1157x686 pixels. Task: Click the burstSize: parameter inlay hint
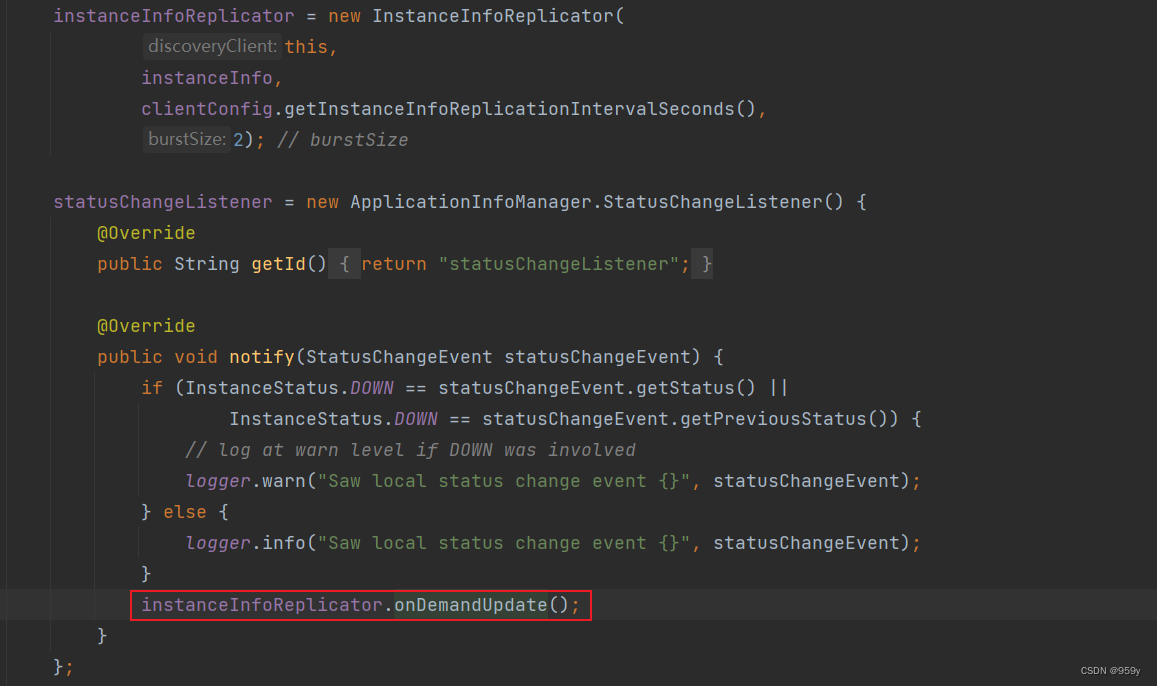pyautogui.click(x=187, y=139)
